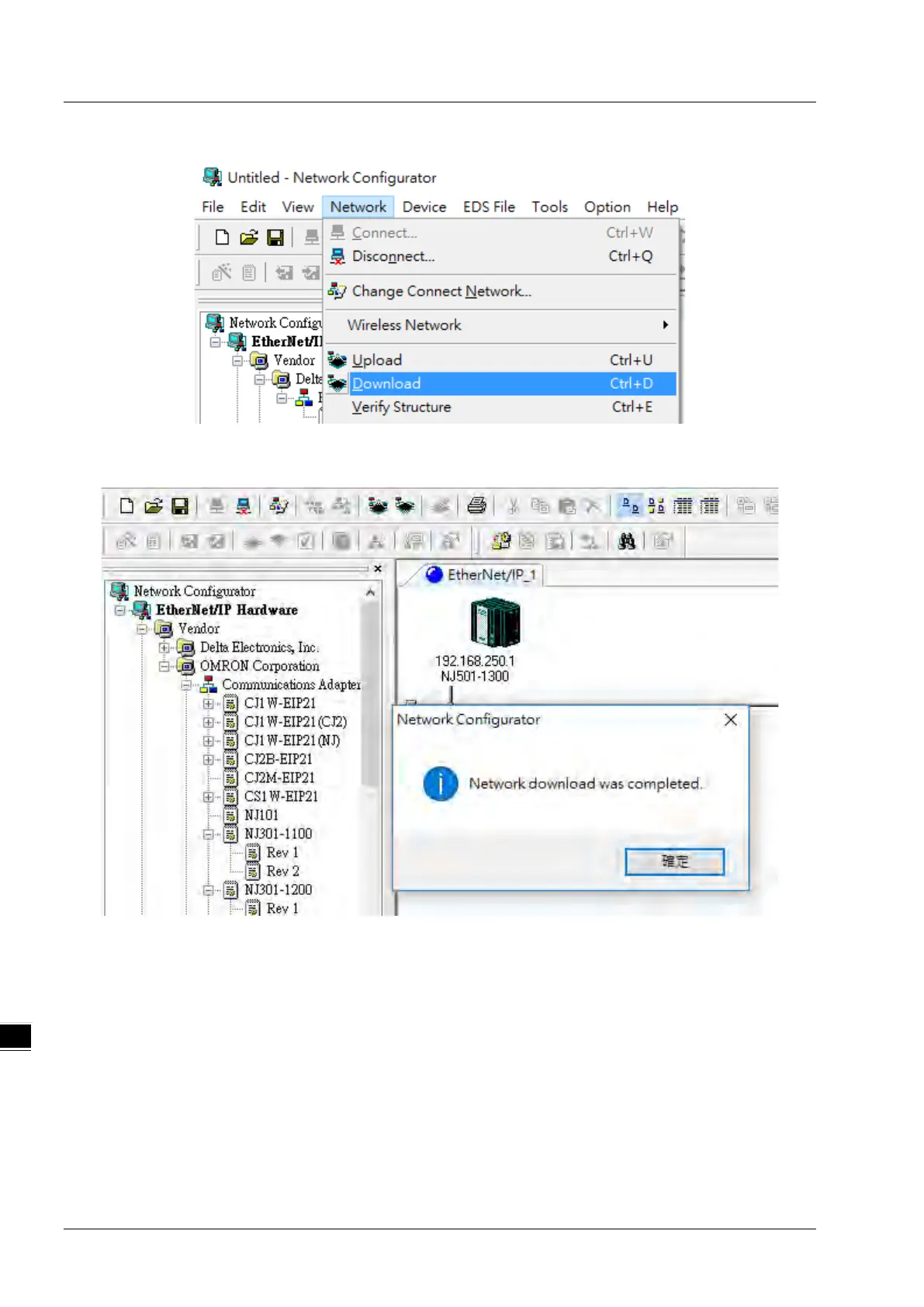Expand Delta Electronics, Inc. node

164,647
